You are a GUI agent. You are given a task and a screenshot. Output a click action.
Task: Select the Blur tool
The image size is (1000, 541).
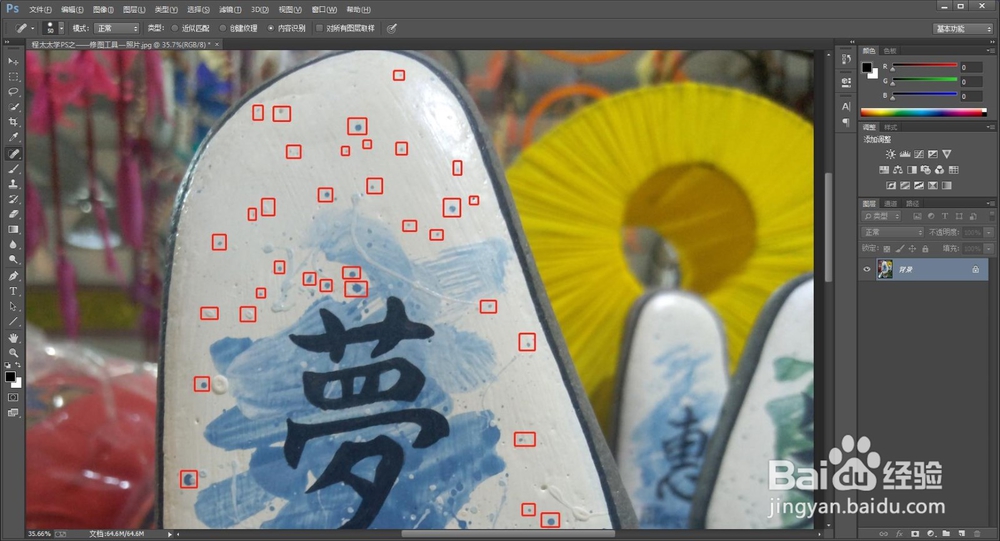(x=13, y=245)
